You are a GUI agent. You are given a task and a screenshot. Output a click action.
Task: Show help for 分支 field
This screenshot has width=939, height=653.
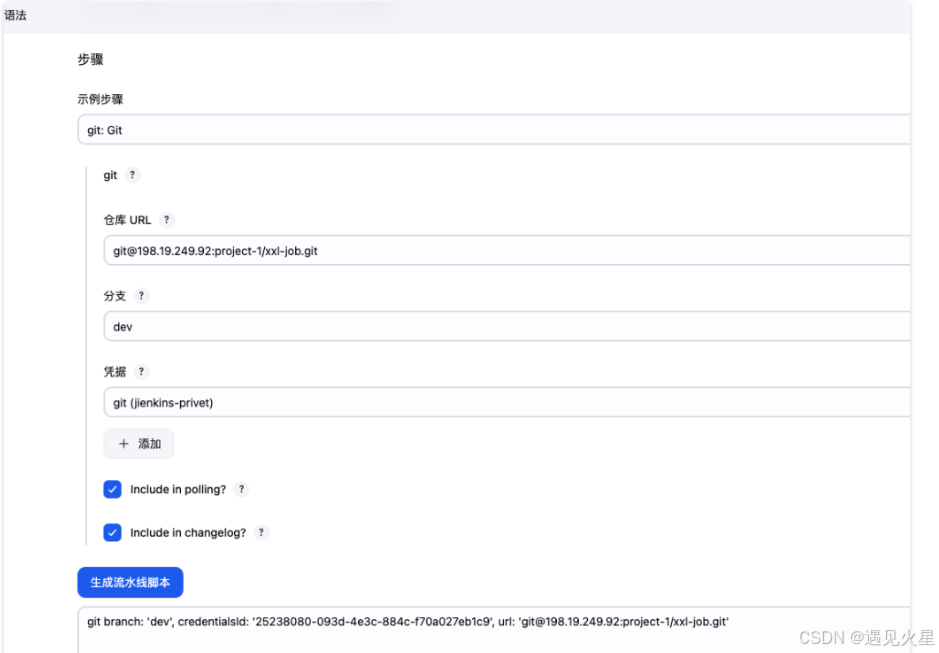(141, 295)
